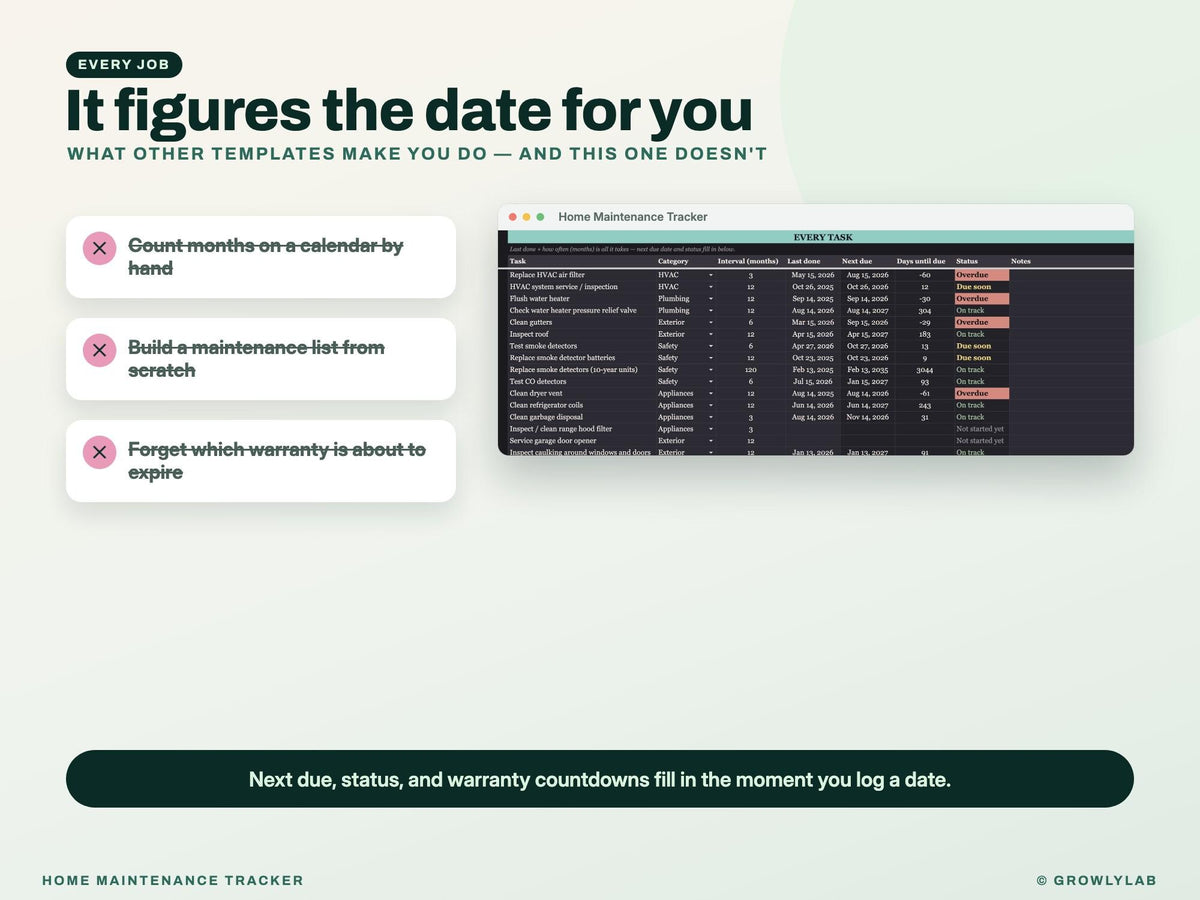Select the Overdue status for Replace HVAC air filter
This screenshot has width=1200, height=900.
981,275
